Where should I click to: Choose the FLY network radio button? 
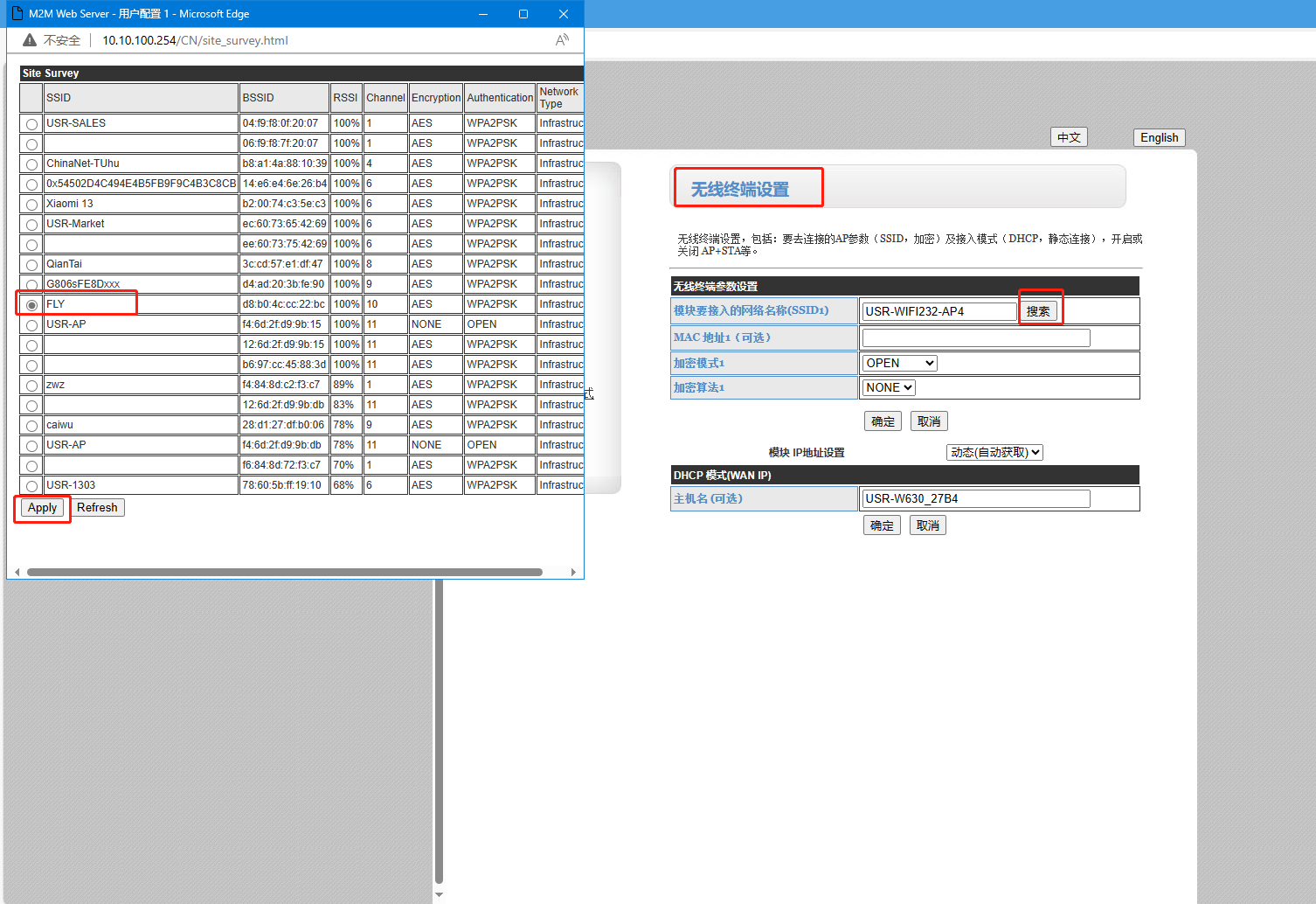[x=32, y=305]
